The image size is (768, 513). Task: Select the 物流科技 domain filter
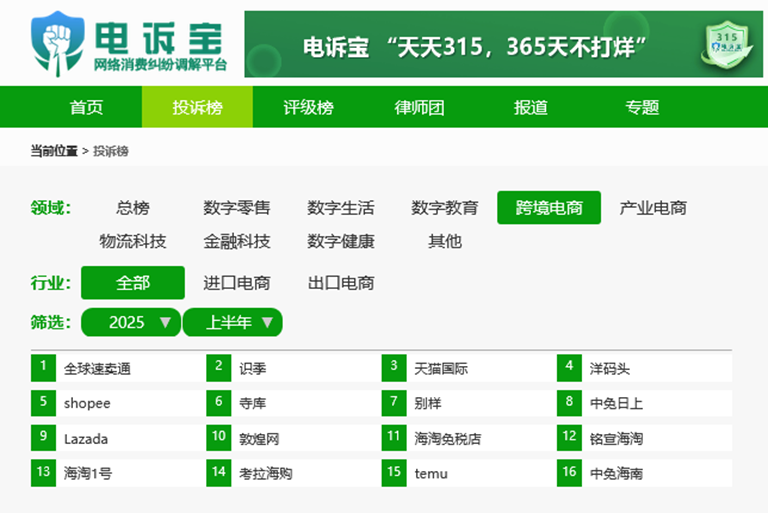click(133, 241)
